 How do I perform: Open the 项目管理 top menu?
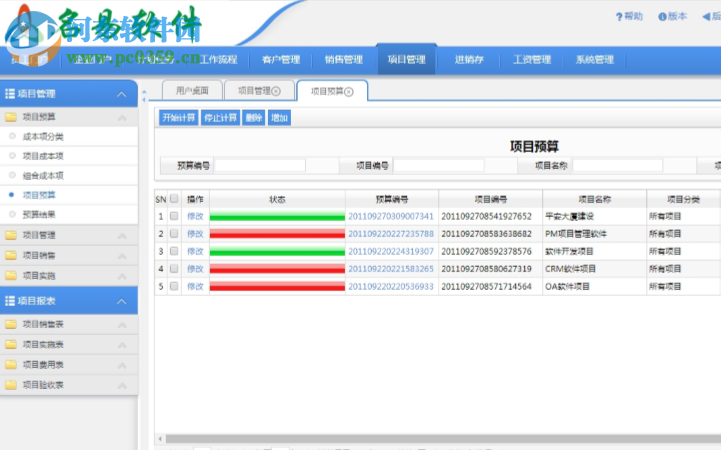[x=406, y=60]
